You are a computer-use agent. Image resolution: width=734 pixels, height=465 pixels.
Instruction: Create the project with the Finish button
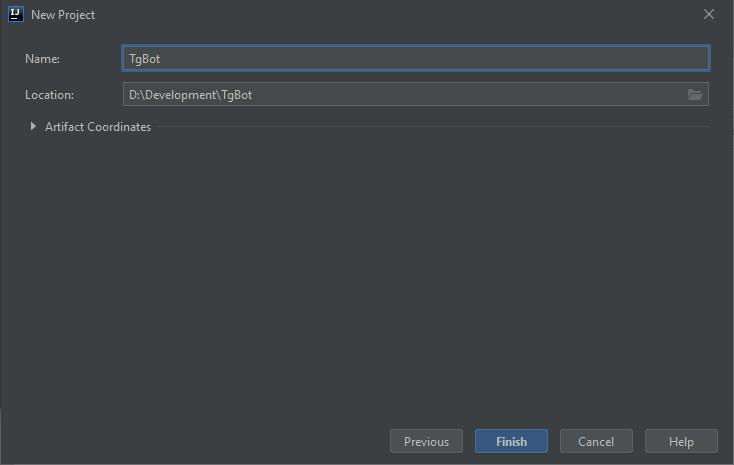pyautogui.click(x=511, y=441)
